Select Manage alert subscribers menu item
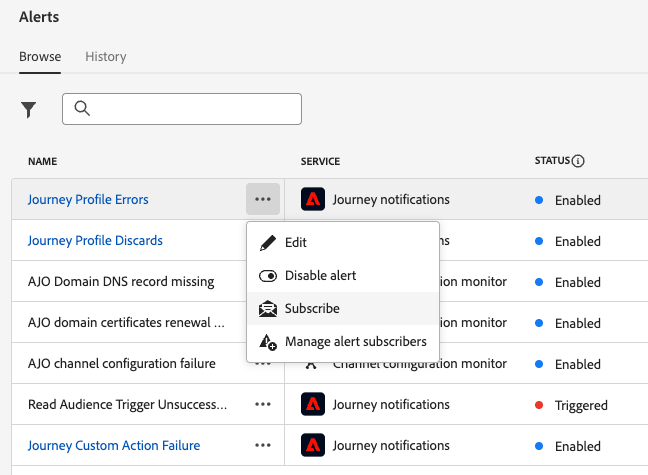The height and width of the screenshot is (475, 648). click(355, 342)
